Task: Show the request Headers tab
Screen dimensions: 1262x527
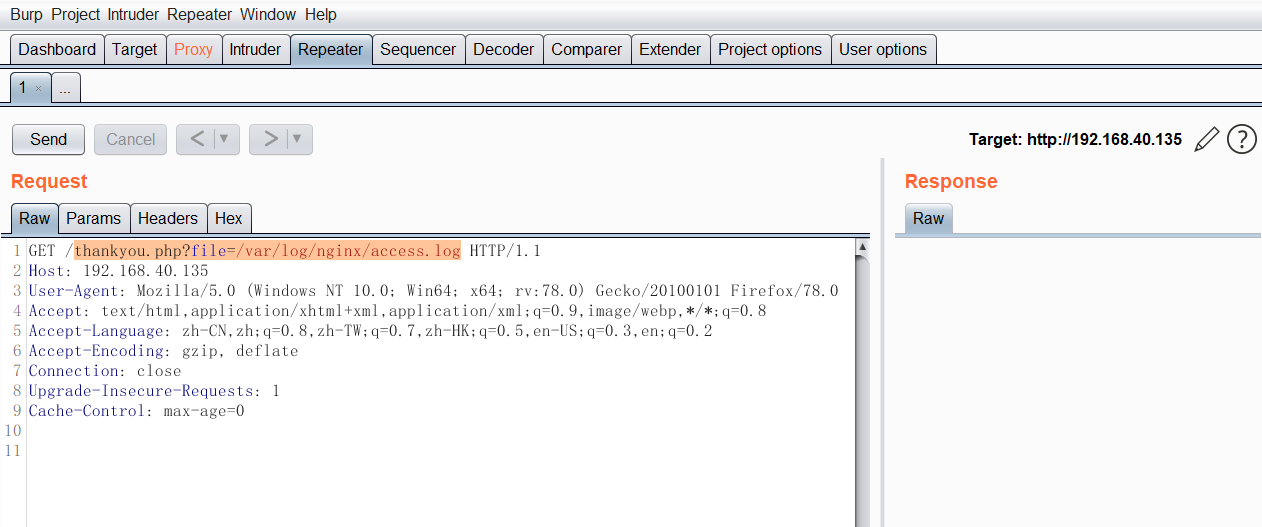Action: coord(168,218)
